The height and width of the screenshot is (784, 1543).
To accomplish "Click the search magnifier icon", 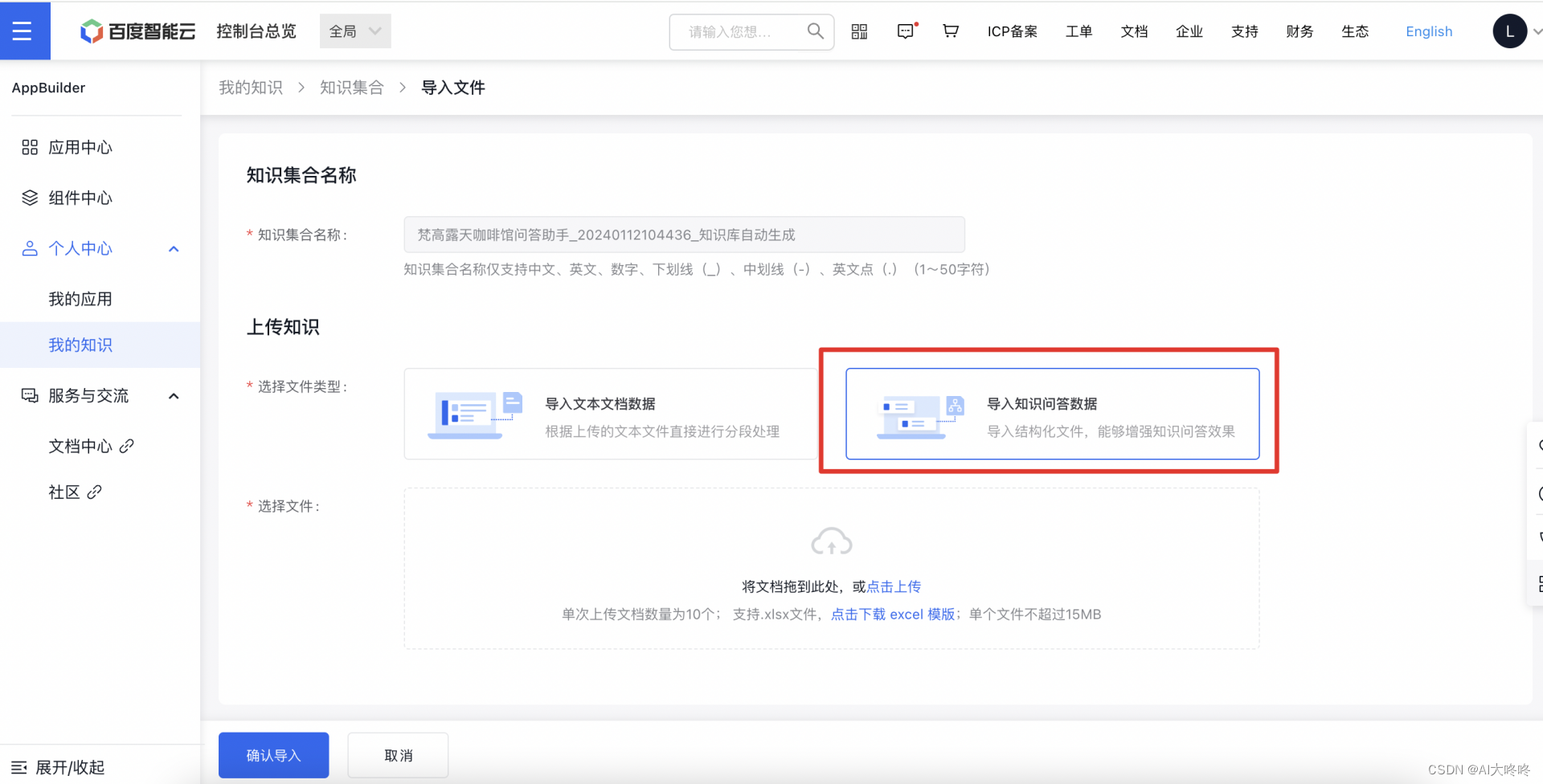I will (x=815, y=31).
